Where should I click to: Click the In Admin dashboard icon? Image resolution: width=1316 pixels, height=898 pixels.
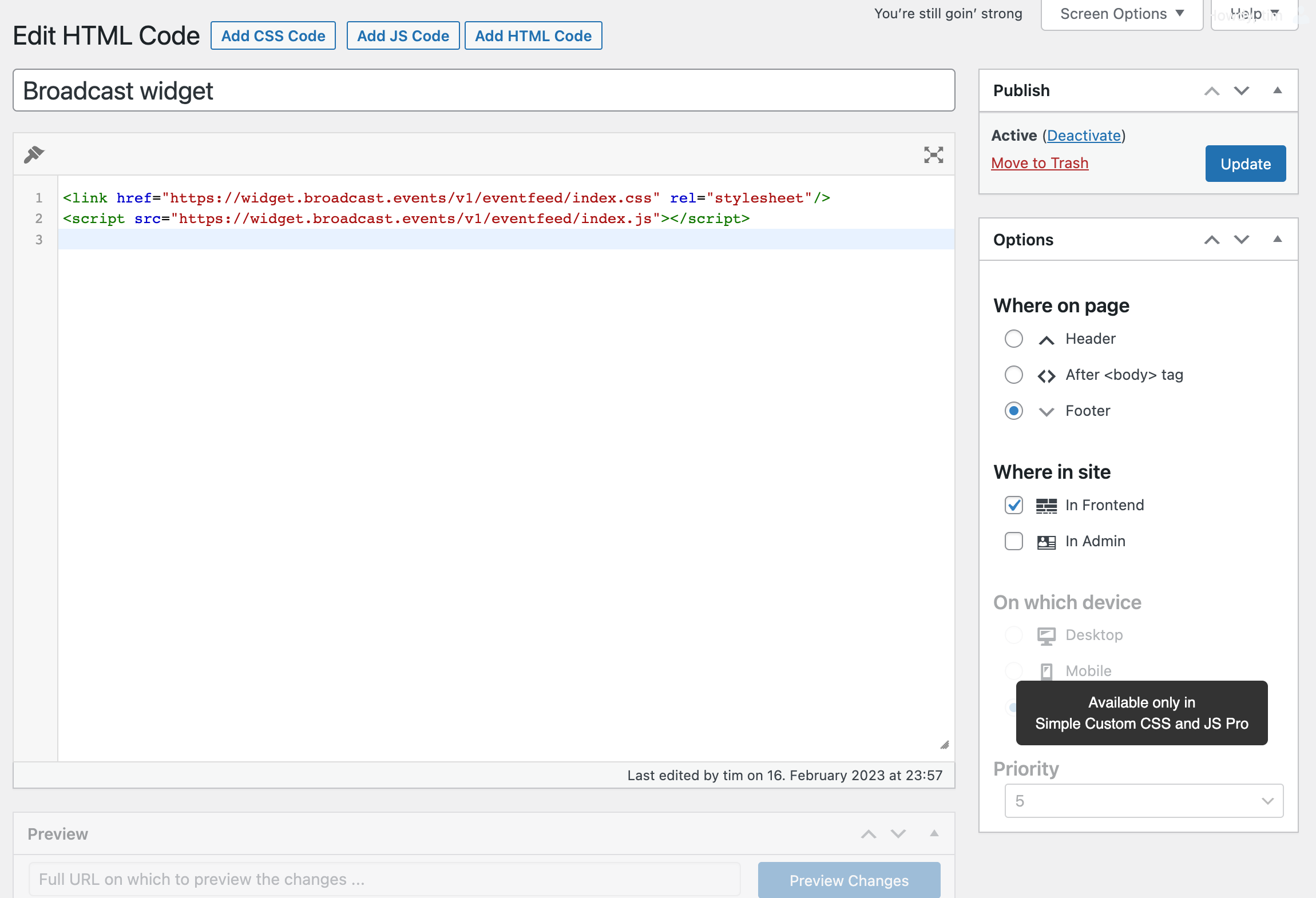click(1046, 542)
